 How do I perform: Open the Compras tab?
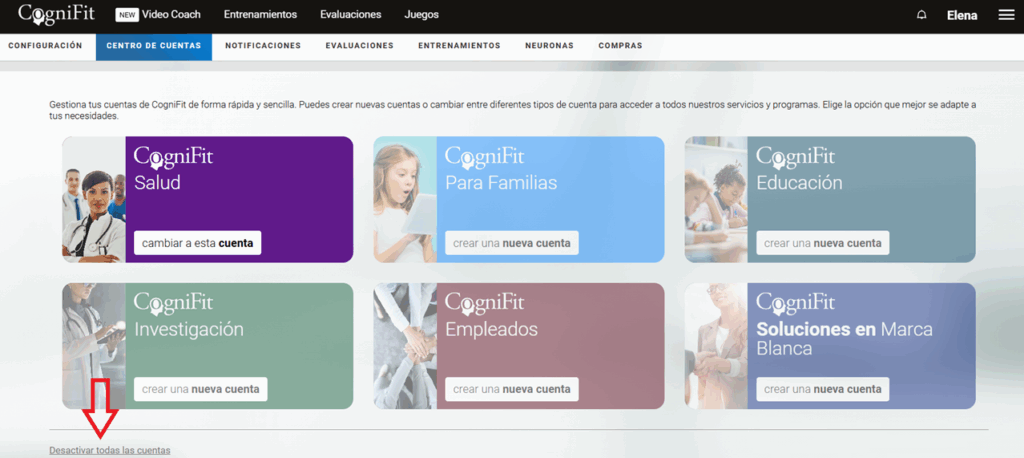click(620, 46)
